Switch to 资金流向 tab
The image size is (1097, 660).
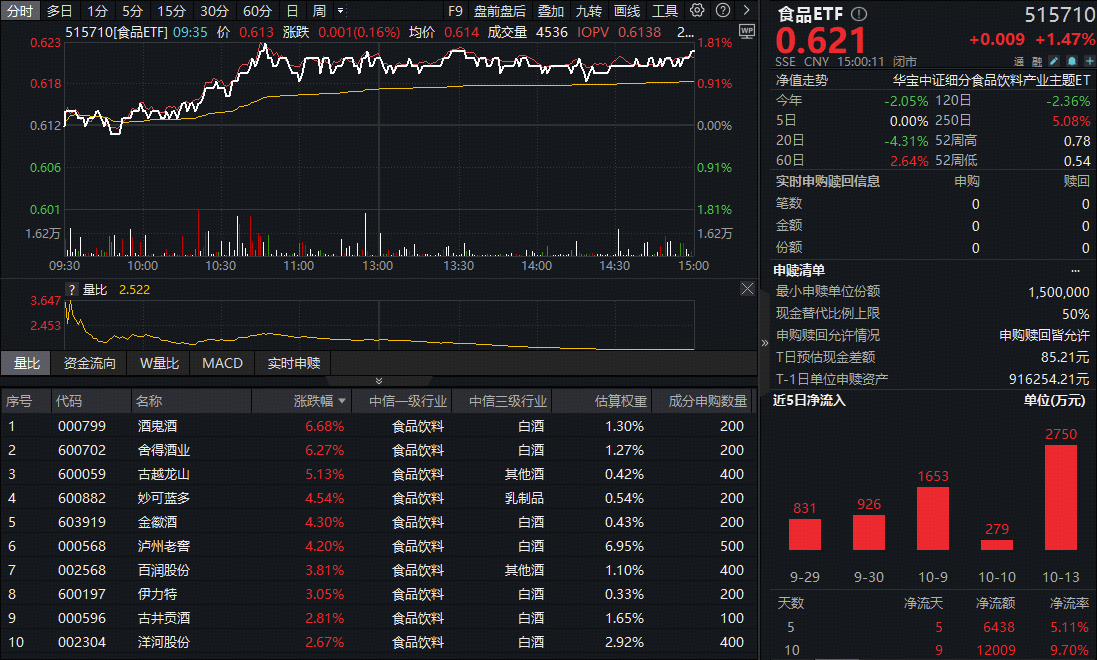click(90, 363)
